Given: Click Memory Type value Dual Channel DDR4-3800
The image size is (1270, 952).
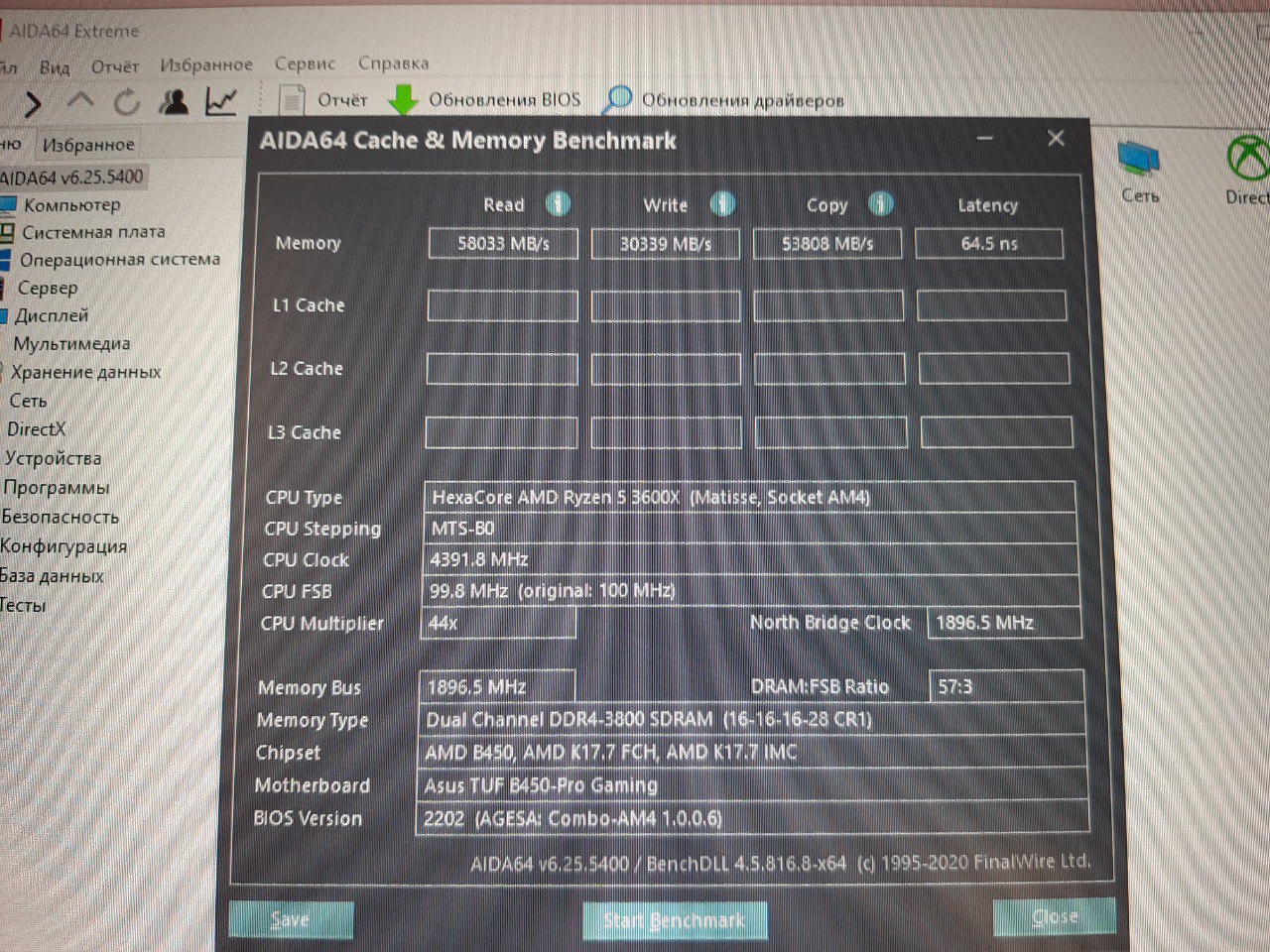Looking at the screenshot, I should coord(751,719).
